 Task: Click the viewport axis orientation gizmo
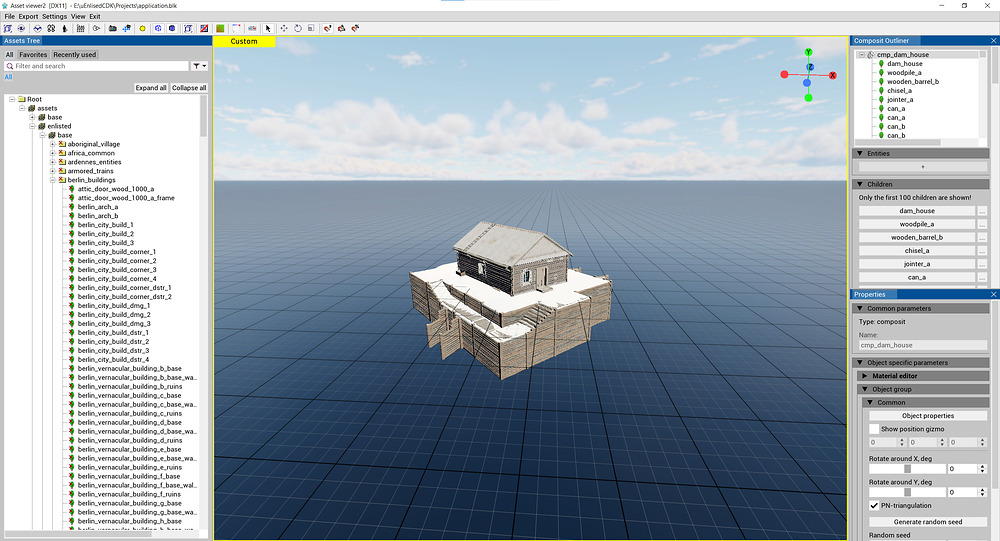[x=808, y=75]
